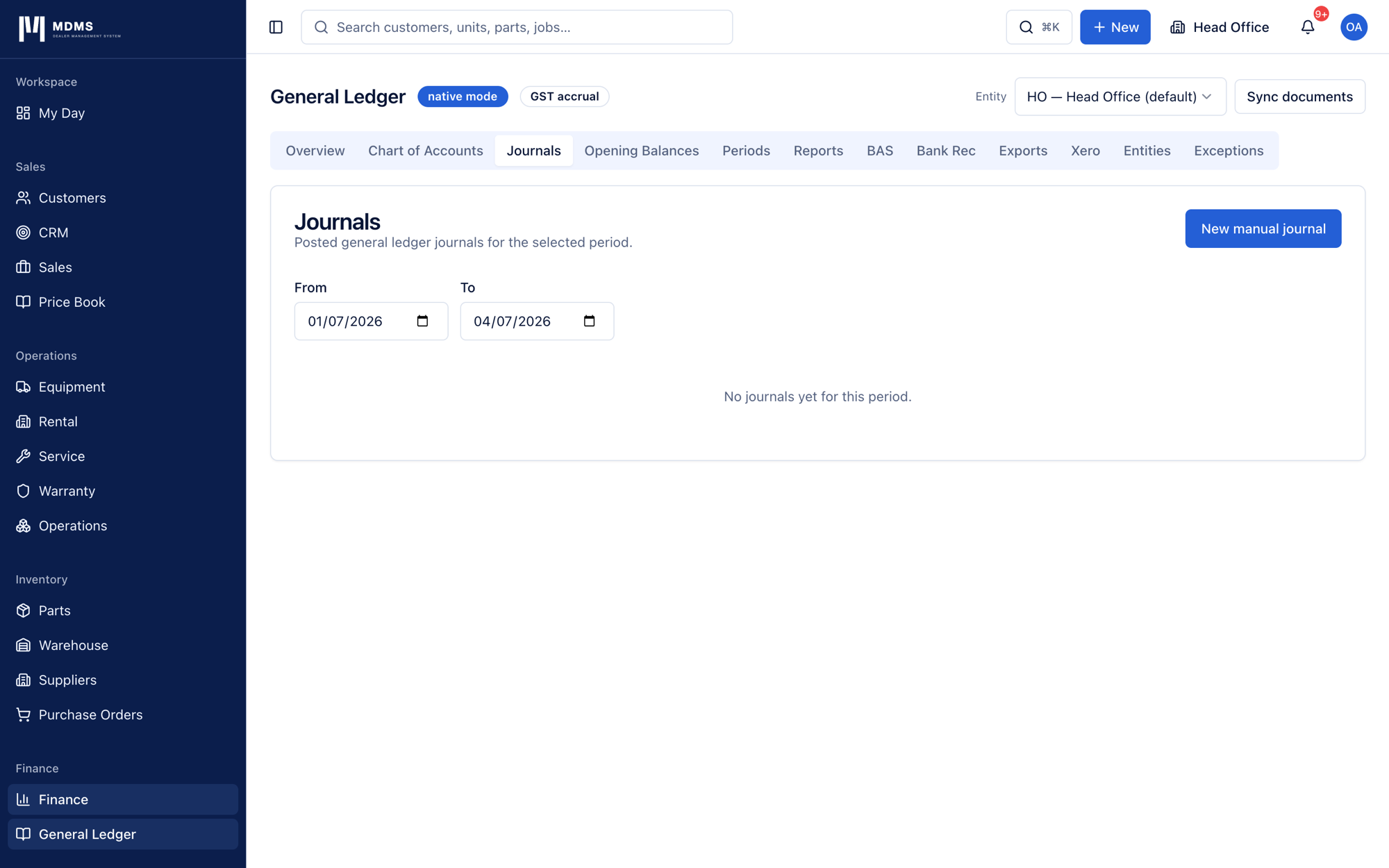Click the MDMS logo icon
The height and width of the screenshot is (868, 1389).
tap(31, 28)
